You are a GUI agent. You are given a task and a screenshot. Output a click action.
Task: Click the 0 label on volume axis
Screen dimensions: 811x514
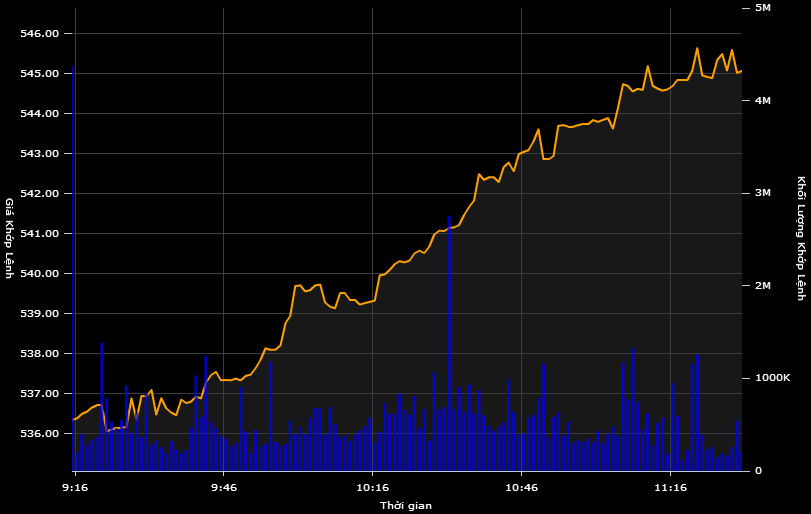(x=759, y=471)
